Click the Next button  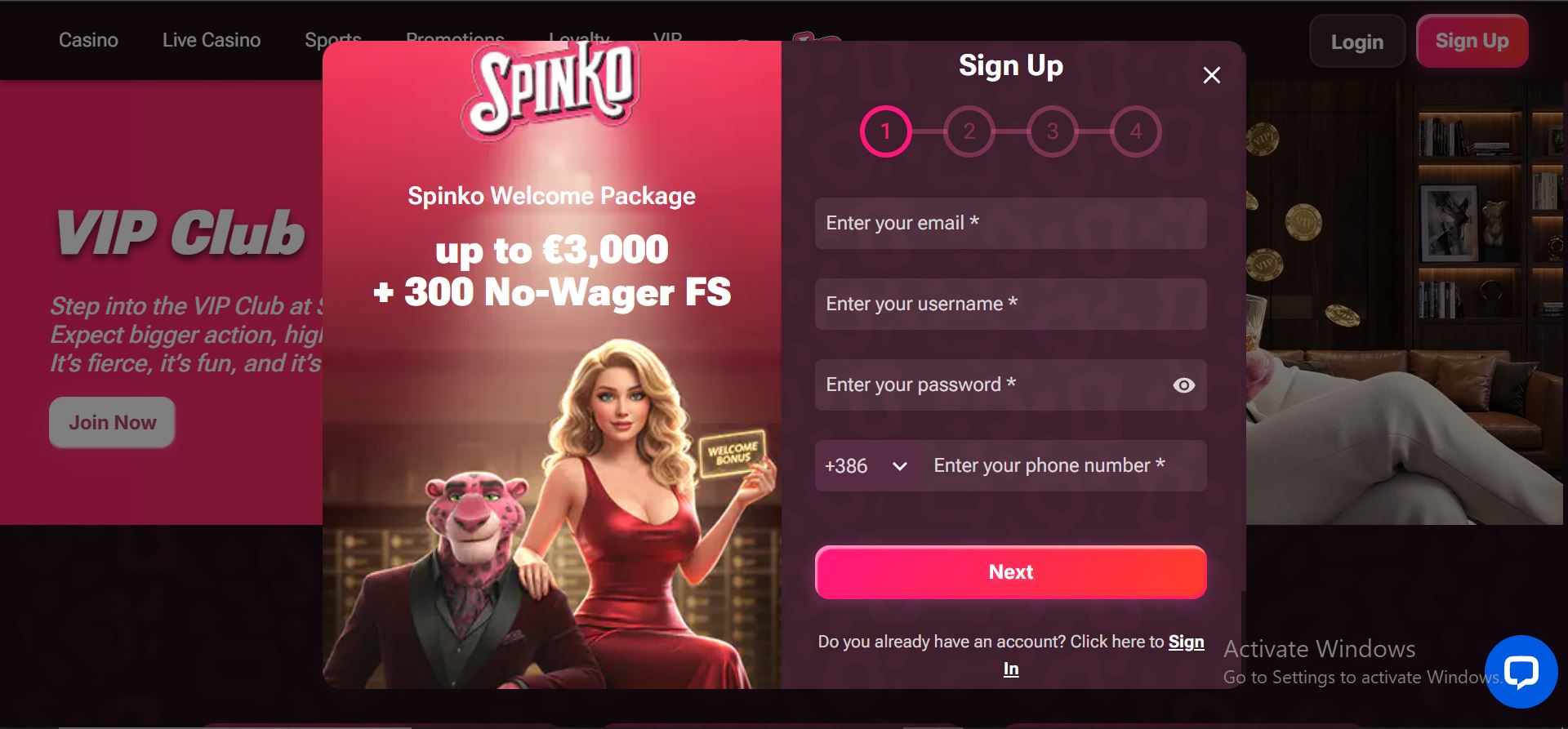(1011, 572)
